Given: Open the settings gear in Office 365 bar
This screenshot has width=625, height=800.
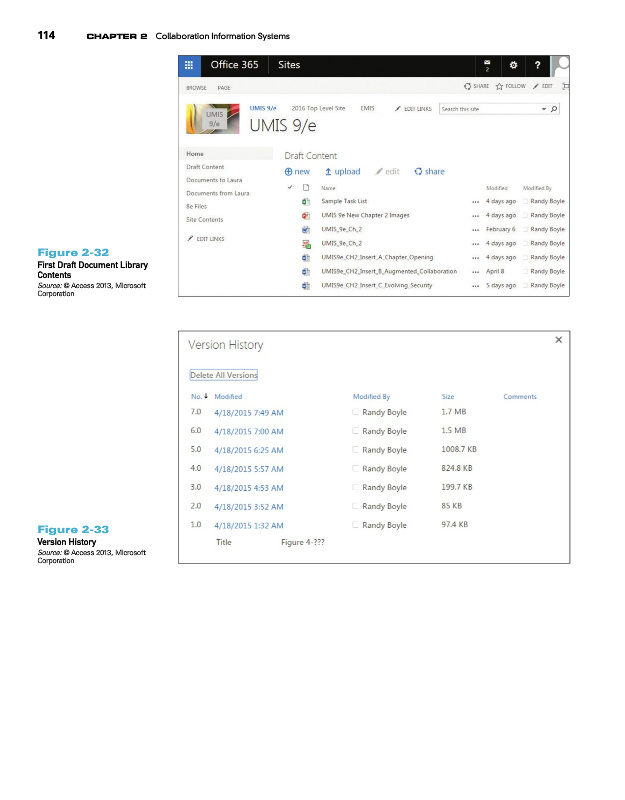Looking at the screenshot, I should [513, 65].
